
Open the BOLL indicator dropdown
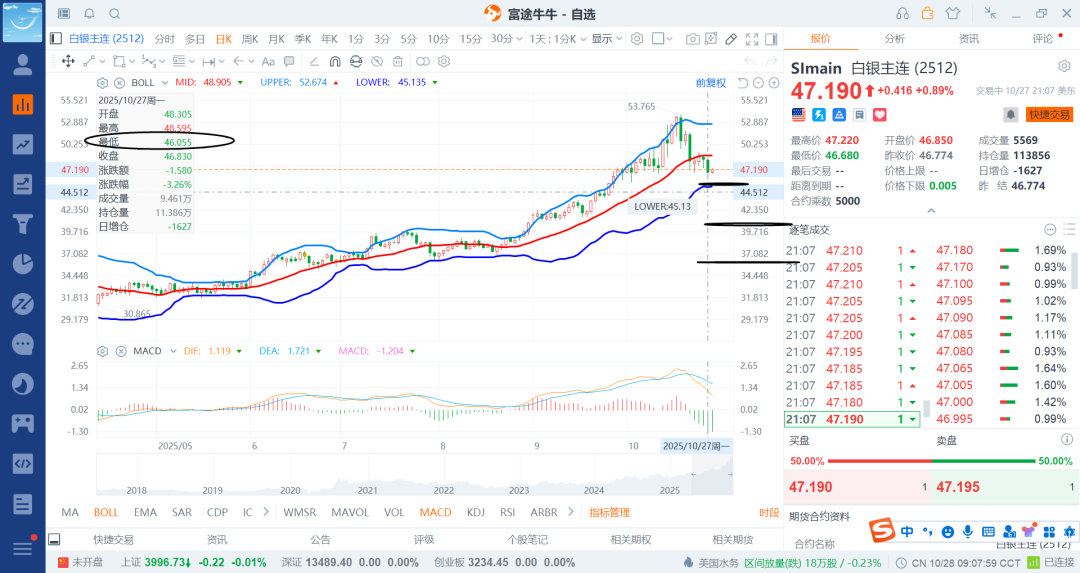[x=164, y=83]
